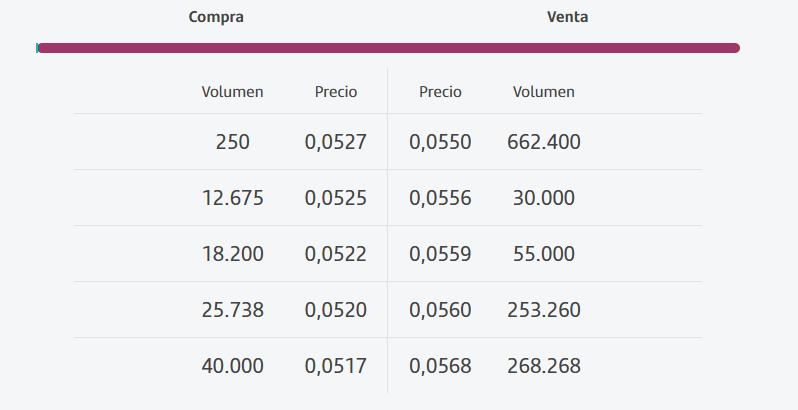Select the buy price 0,0527

(335, 142)
